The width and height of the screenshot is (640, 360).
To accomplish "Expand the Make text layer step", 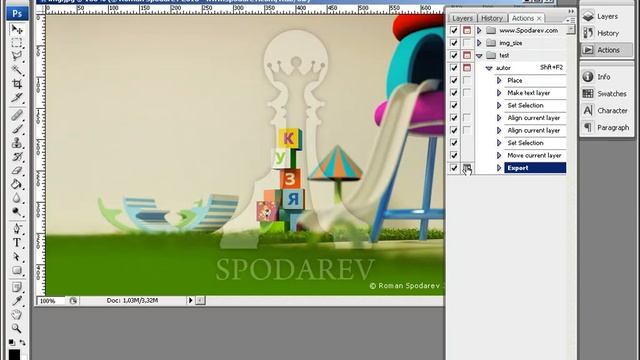I will [499, 93].
